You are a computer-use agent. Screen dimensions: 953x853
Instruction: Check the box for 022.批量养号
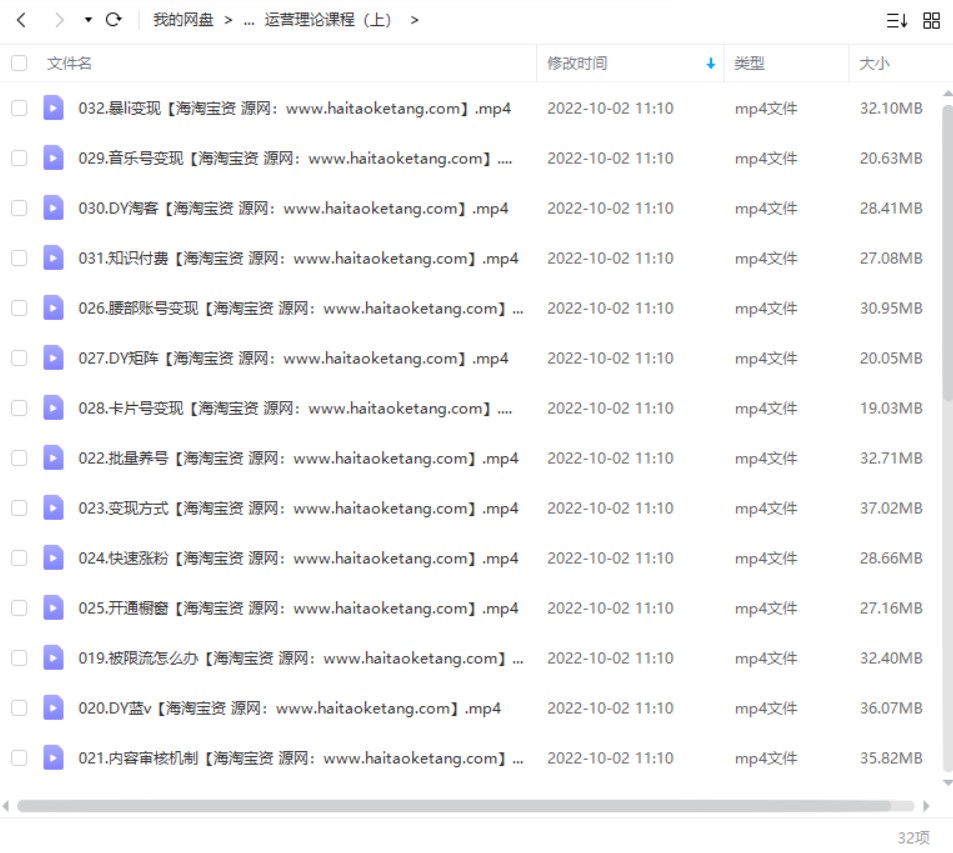click(x=19, y=458)
